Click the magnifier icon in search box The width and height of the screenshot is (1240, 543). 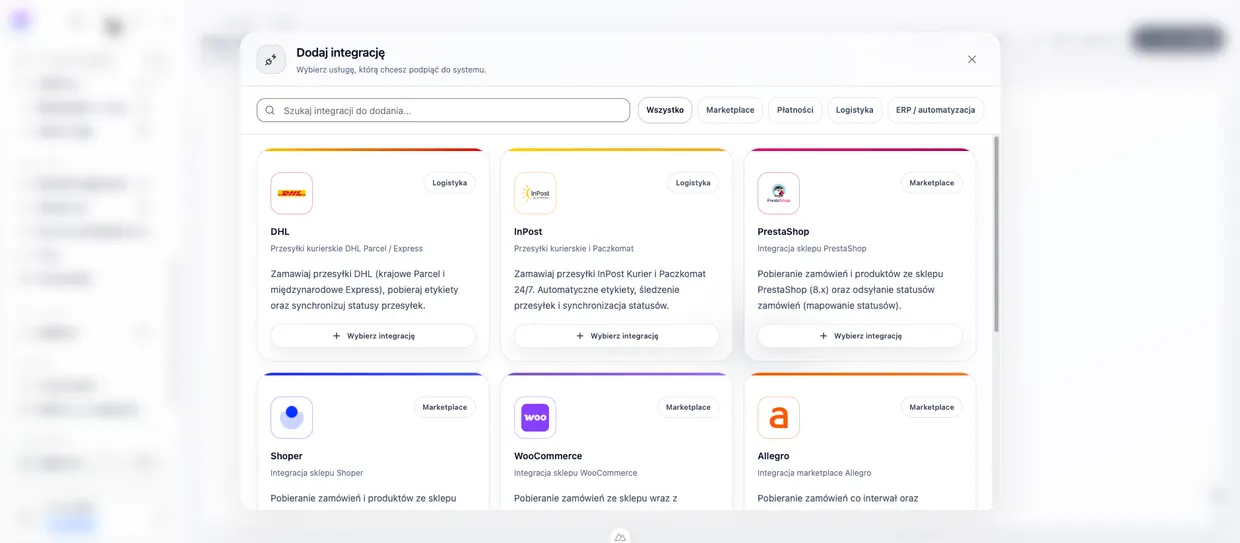[x=270, y=110]
